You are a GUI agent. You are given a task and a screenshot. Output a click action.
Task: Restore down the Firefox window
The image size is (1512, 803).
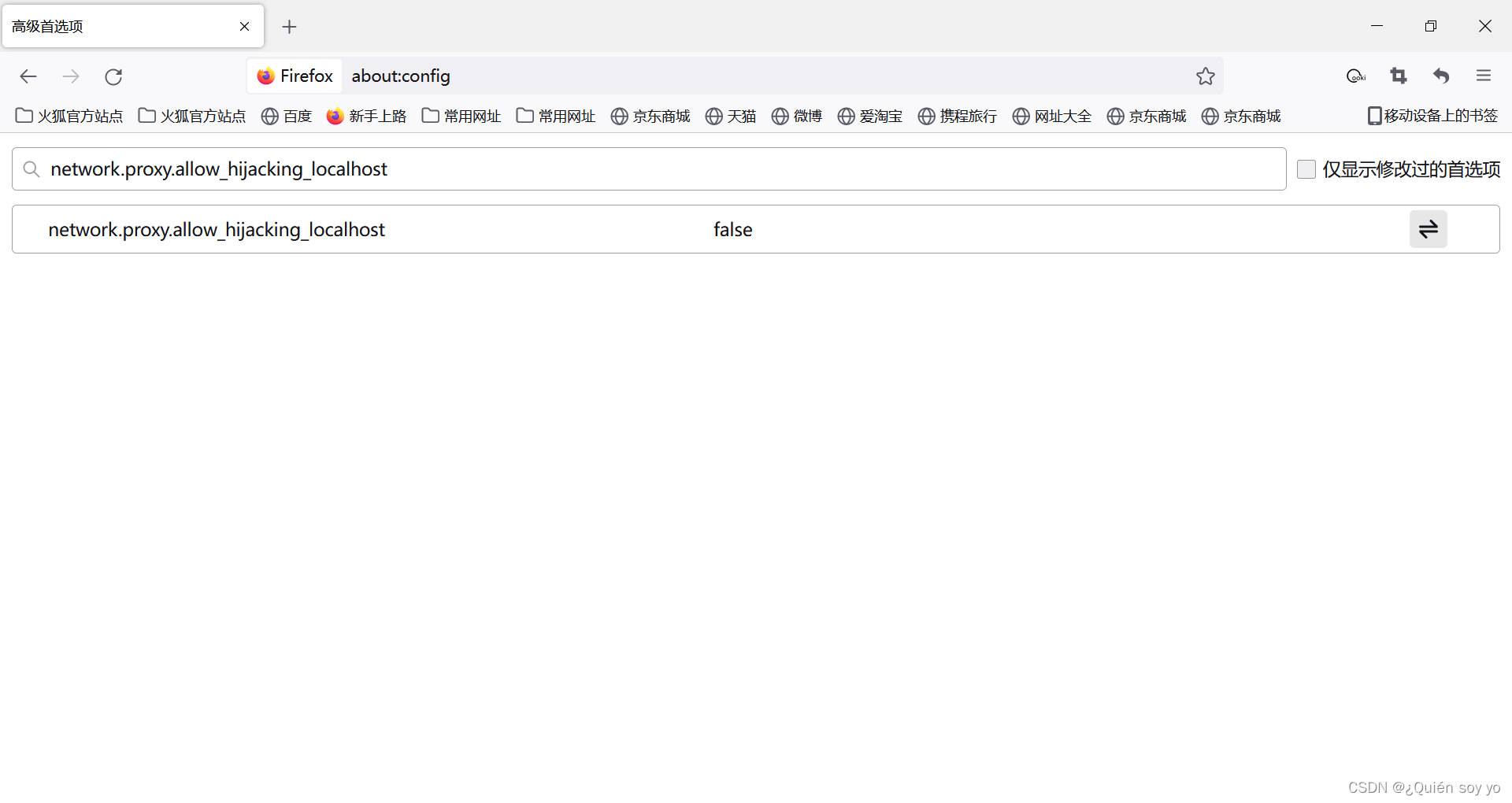tap(1431, 26)
